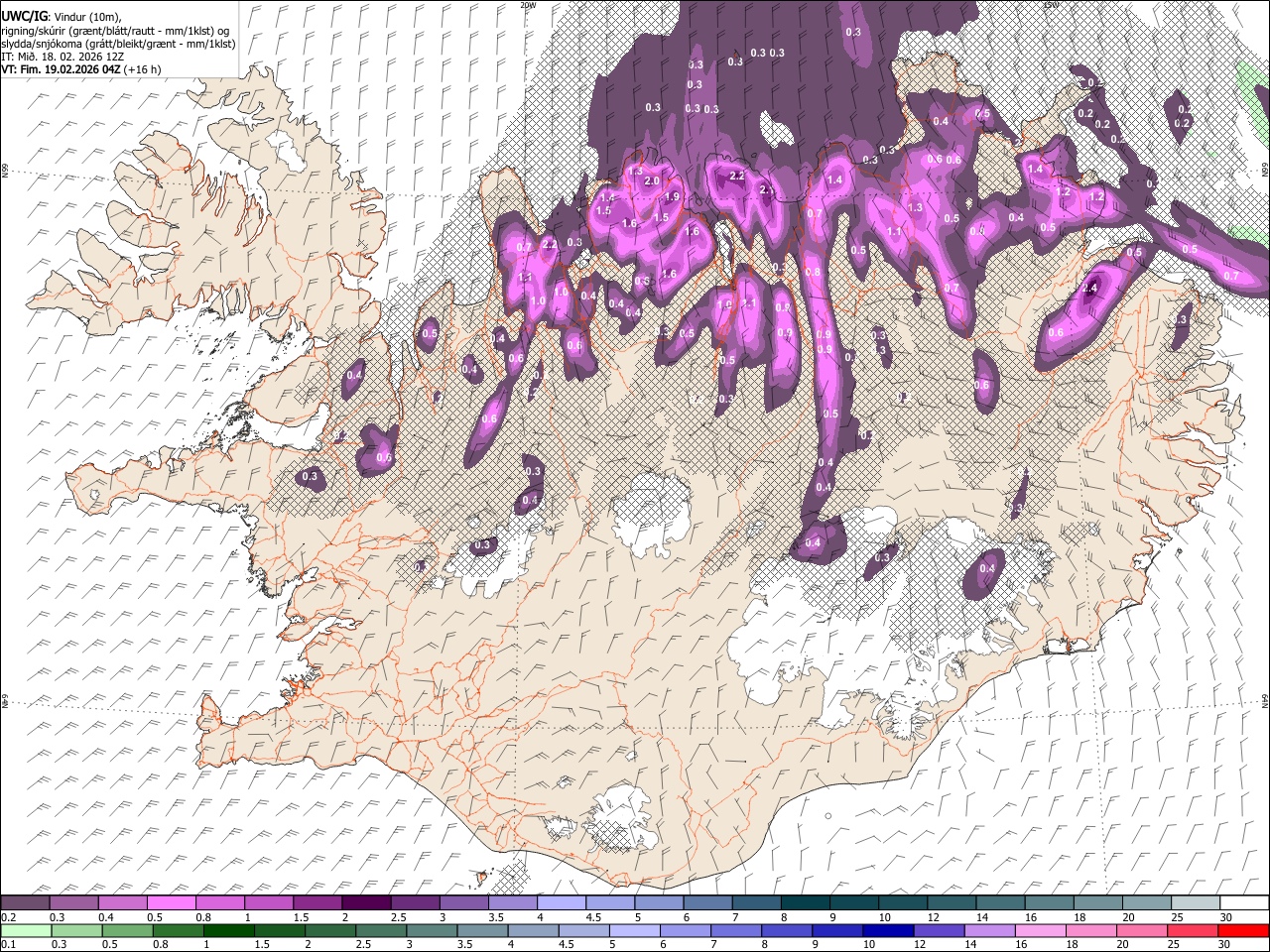This screenshot has width=1270, height=952.
Task: Click the darkest green lower-row swatch between 1 and 1.5
Action: 228,930
